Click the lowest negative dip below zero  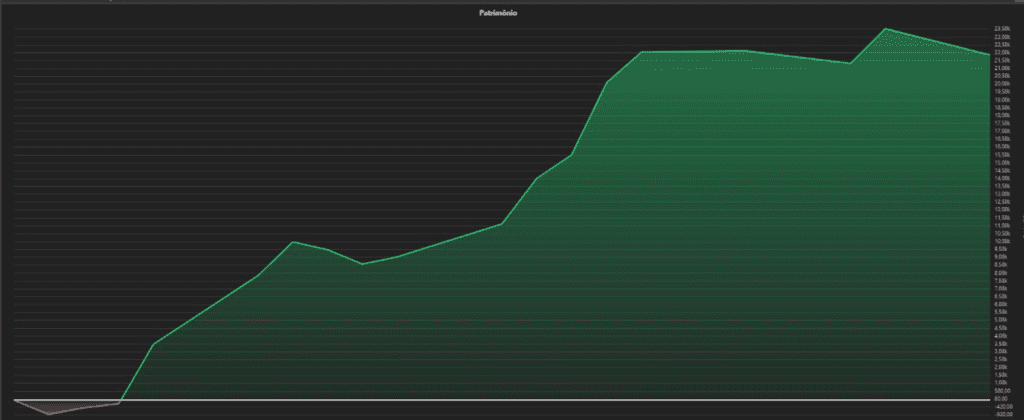point(49,414)
